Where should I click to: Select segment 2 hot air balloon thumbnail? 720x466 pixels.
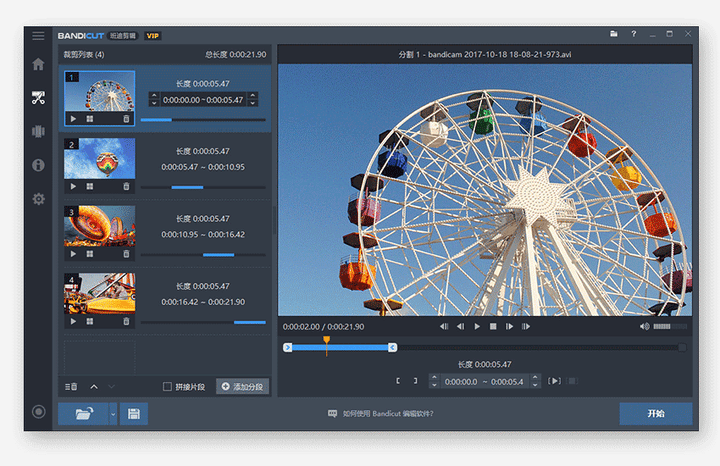100,158
